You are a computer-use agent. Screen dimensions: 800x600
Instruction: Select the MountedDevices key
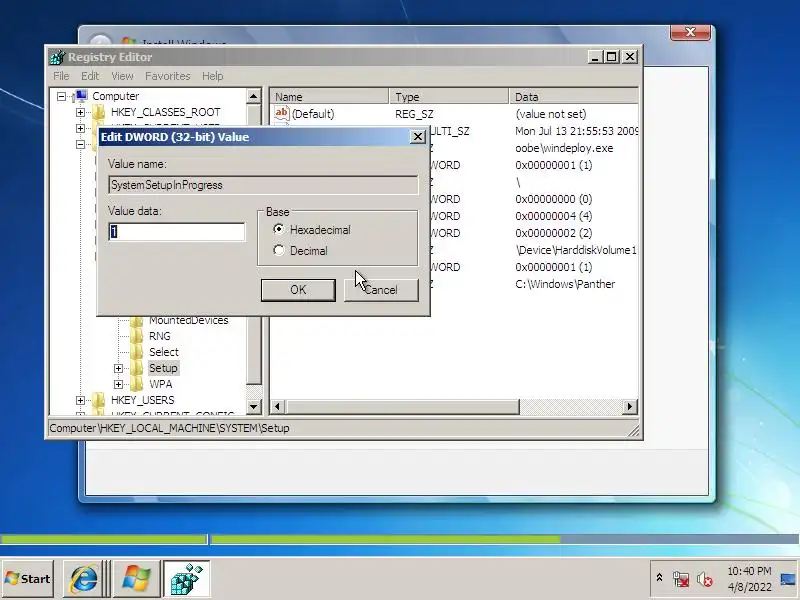click(x=188, y=320)
